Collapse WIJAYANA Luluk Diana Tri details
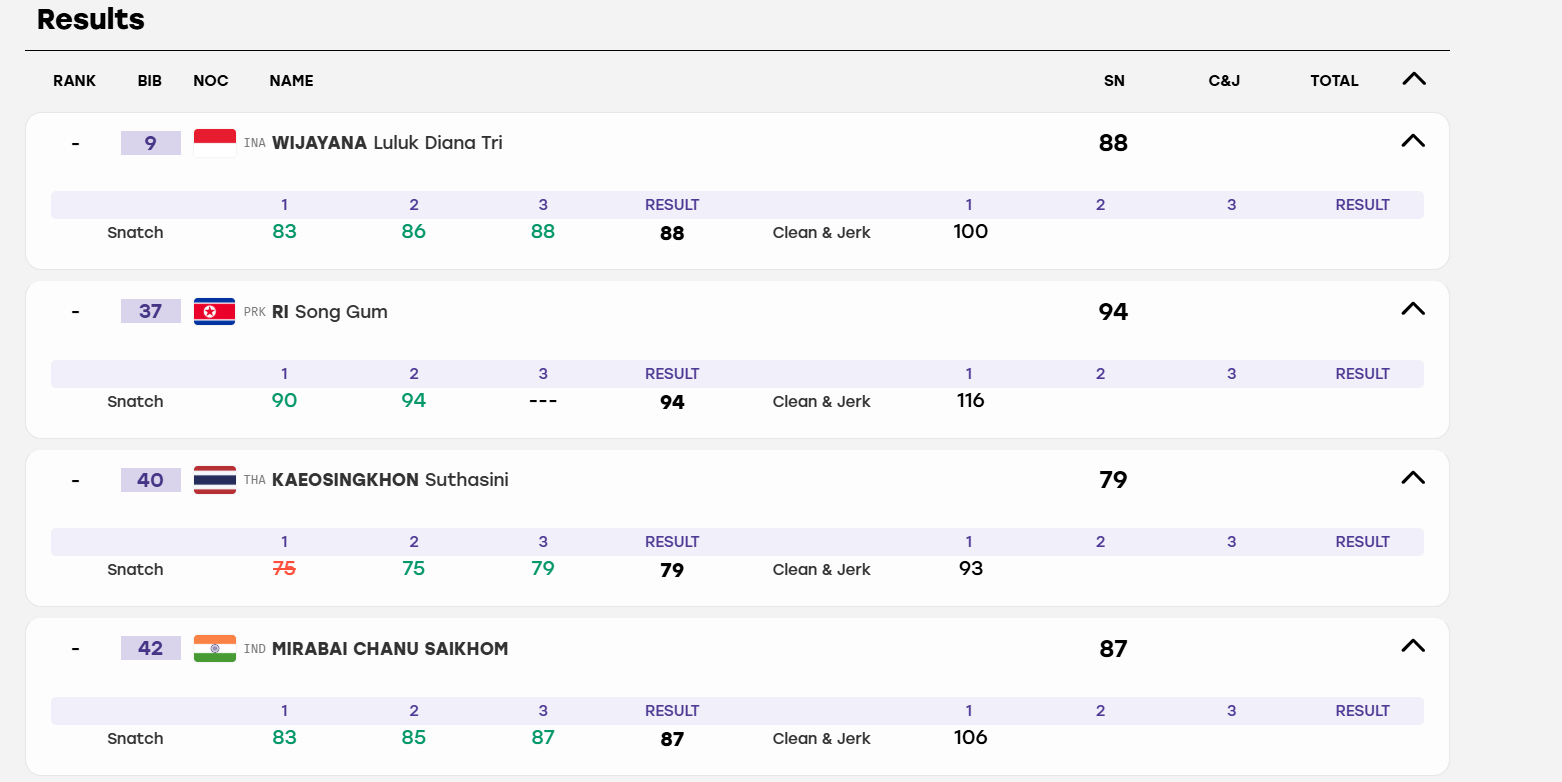This screenshot has height=782, width=1562. 1412,141
